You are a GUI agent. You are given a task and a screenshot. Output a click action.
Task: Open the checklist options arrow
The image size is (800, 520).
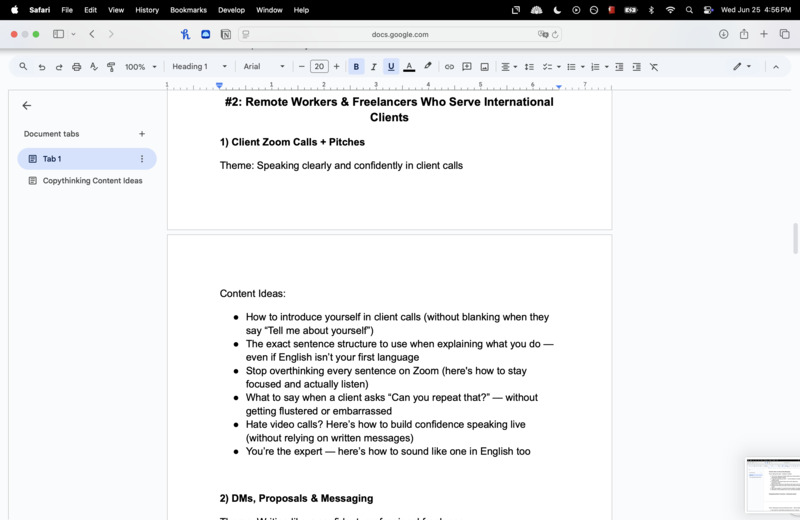click(559, 67)
